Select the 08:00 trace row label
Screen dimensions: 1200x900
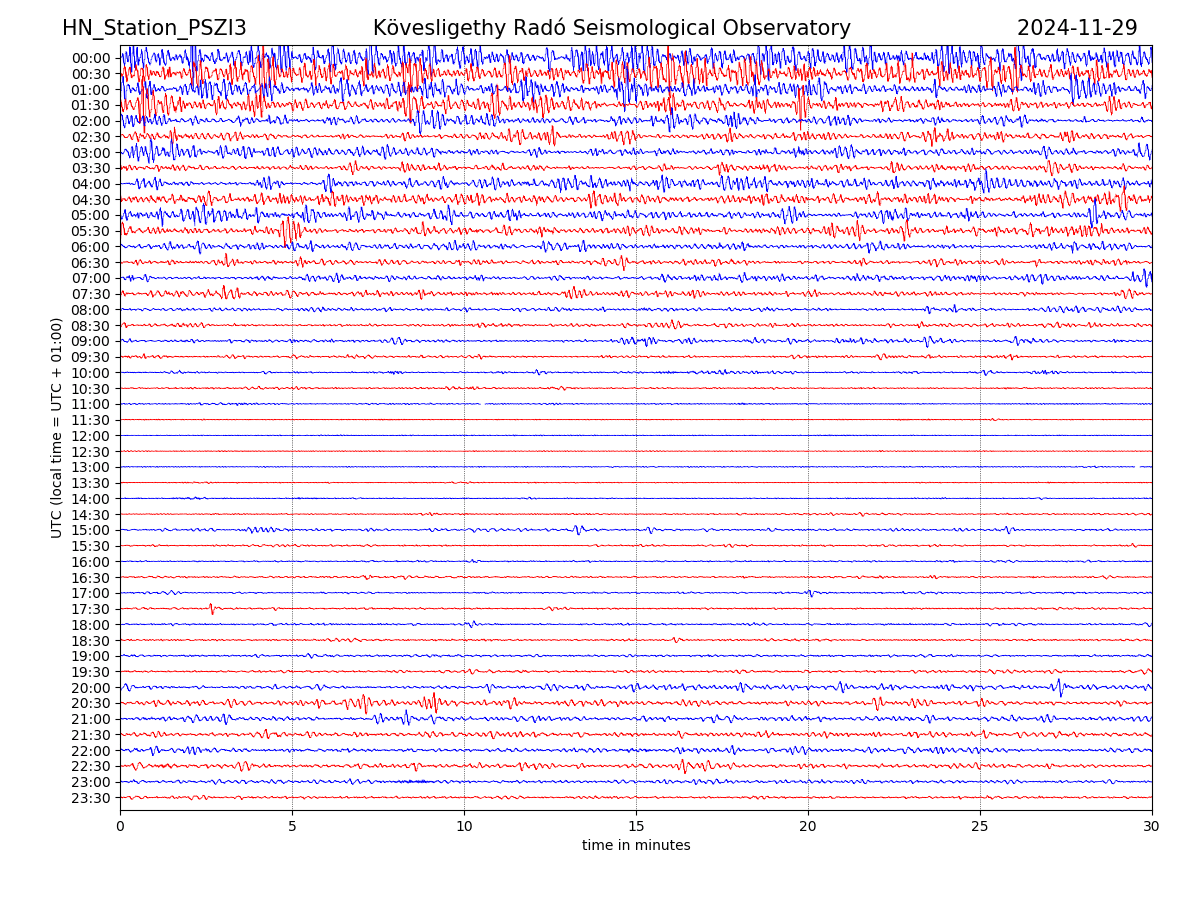[x=90, y=310]
